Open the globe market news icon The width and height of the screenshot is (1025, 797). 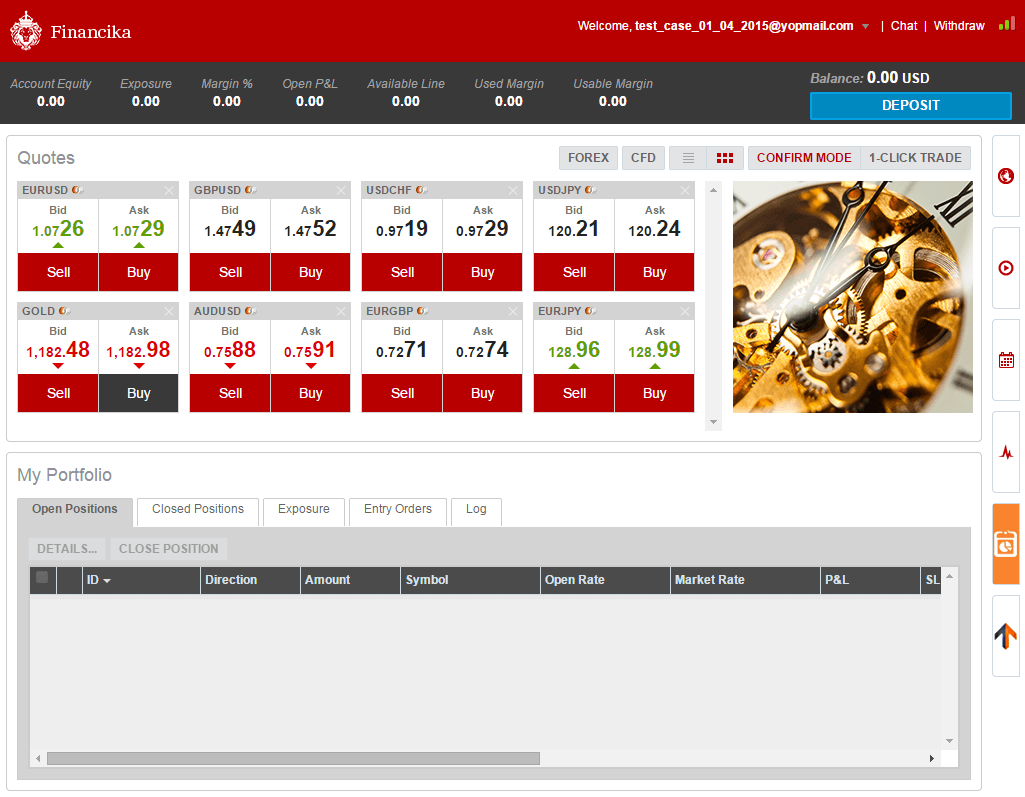click(x=1004, y=176)
